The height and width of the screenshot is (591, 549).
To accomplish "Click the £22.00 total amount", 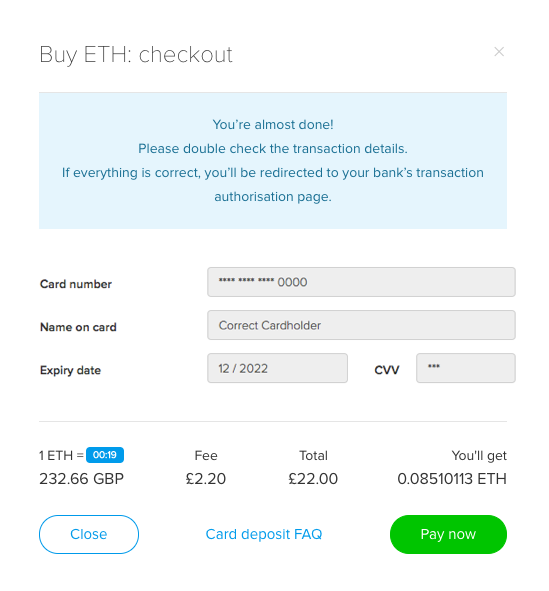I will click(x=313, y=479).
